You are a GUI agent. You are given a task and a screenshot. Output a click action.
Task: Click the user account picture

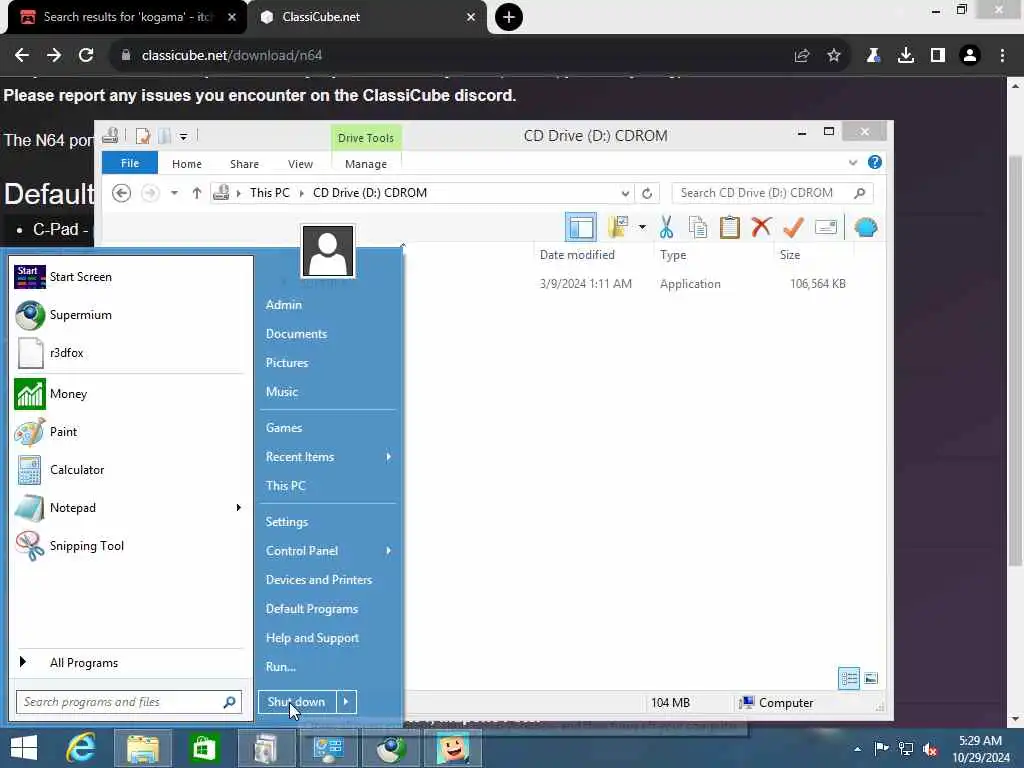(328, 251)
